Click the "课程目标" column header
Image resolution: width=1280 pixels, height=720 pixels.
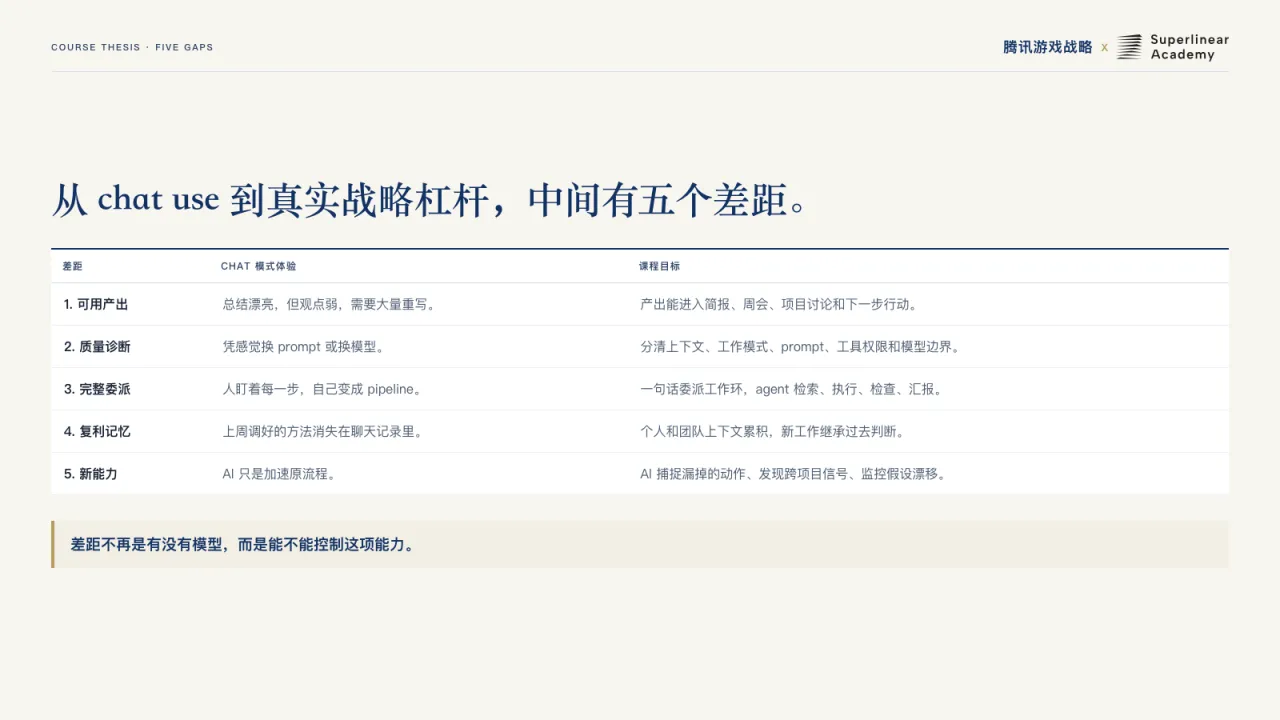click(660, 266)
